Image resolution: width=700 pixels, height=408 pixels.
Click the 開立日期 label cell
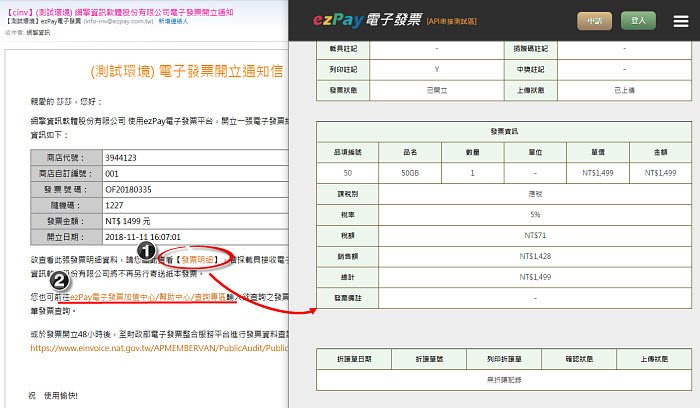pyautogui.click(x=66, y=237)
